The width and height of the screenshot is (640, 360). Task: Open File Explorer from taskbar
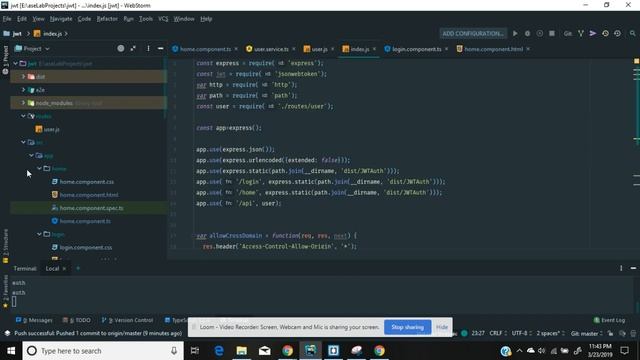(242, 351)
